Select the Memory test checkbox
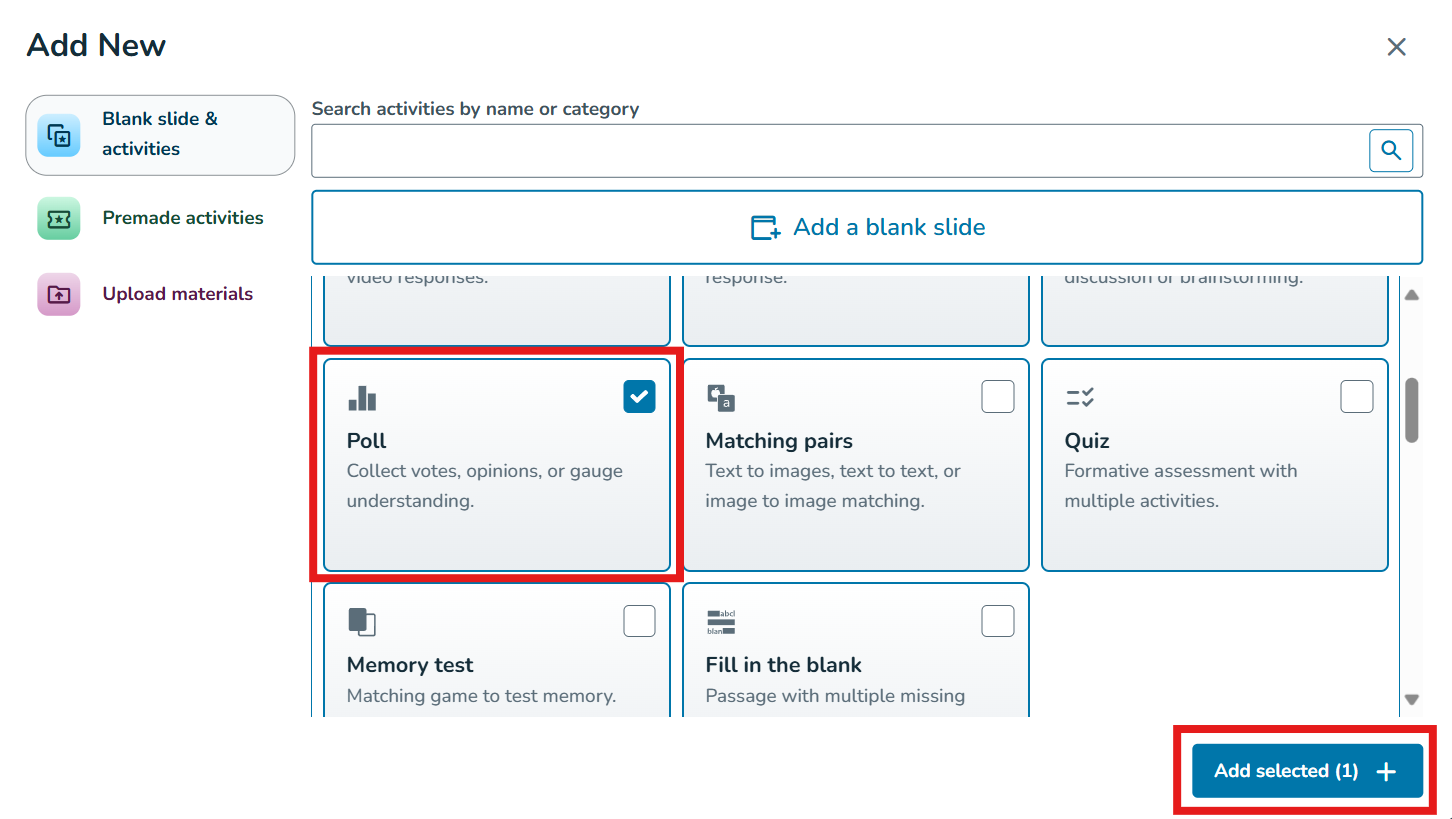Image resolution: width=1452 pixels, height=819 pixels. point(639,621)
